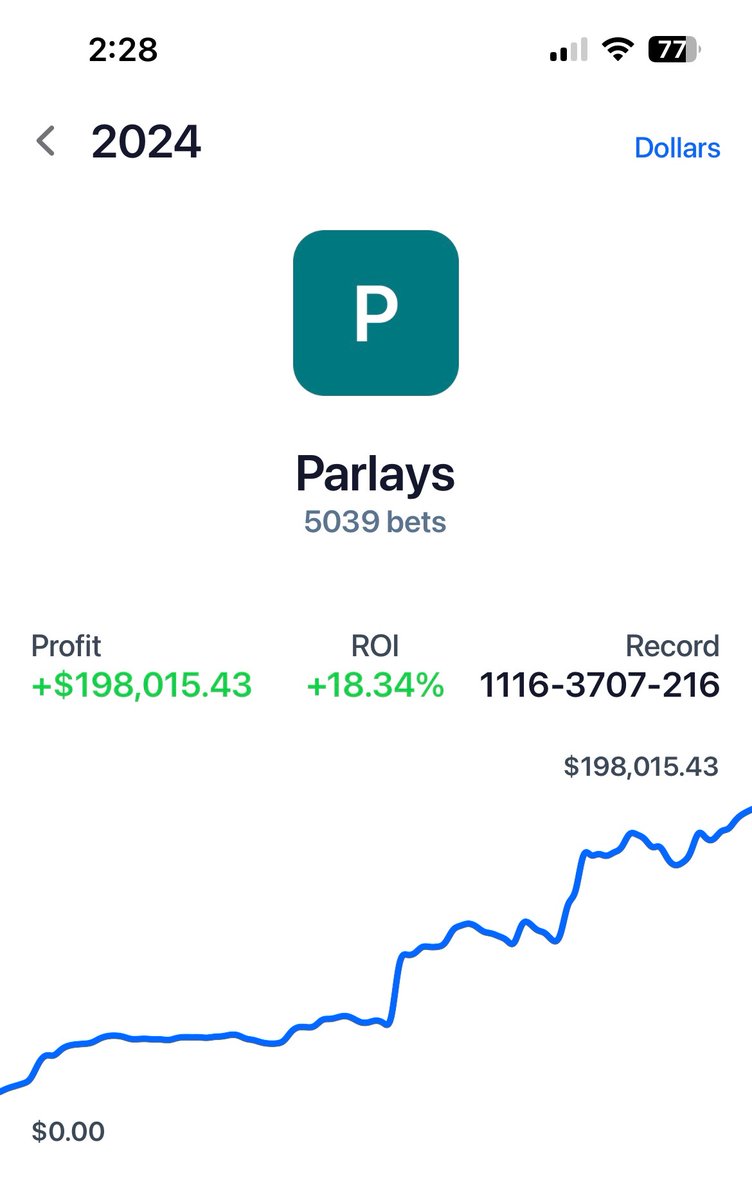Tap the profit line's right end peak
The width and height of the screenshot is (752, 1200).
click(744, 813)
